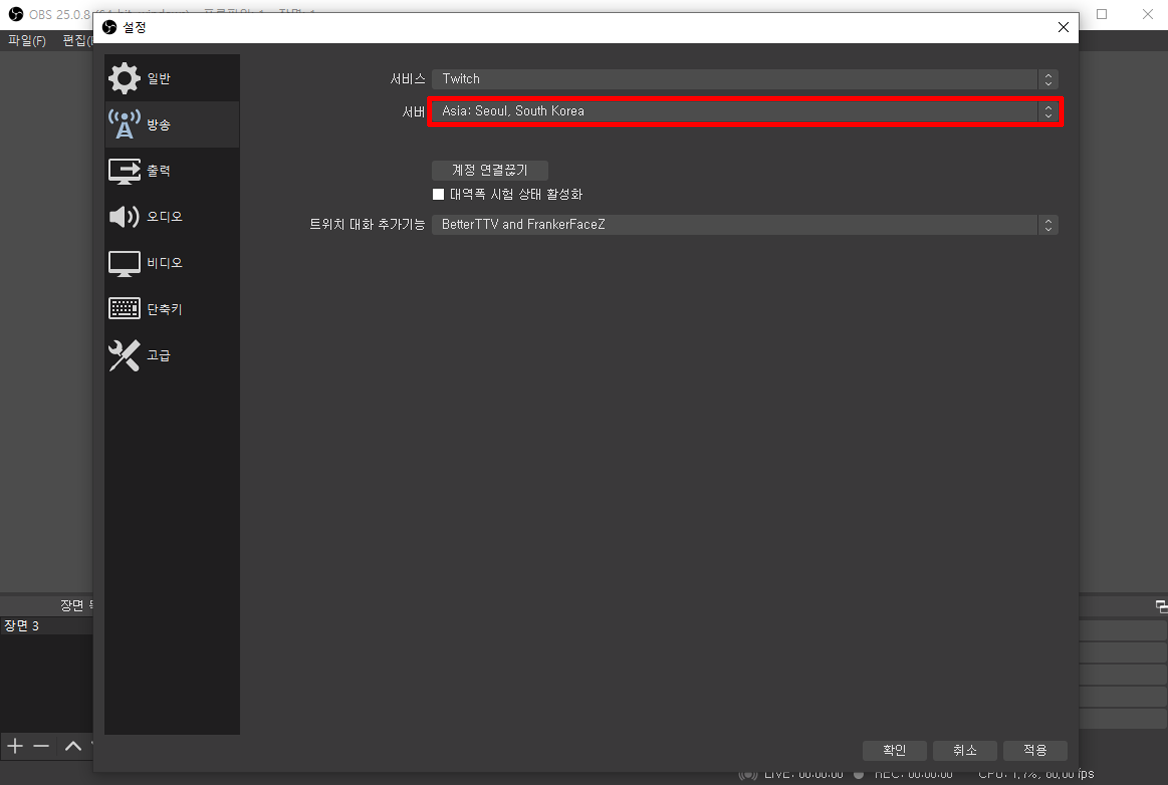Click the 오디오 label in settings sidebar
The height and width of the screenshot is (785, 1168).
click(165, 217)
